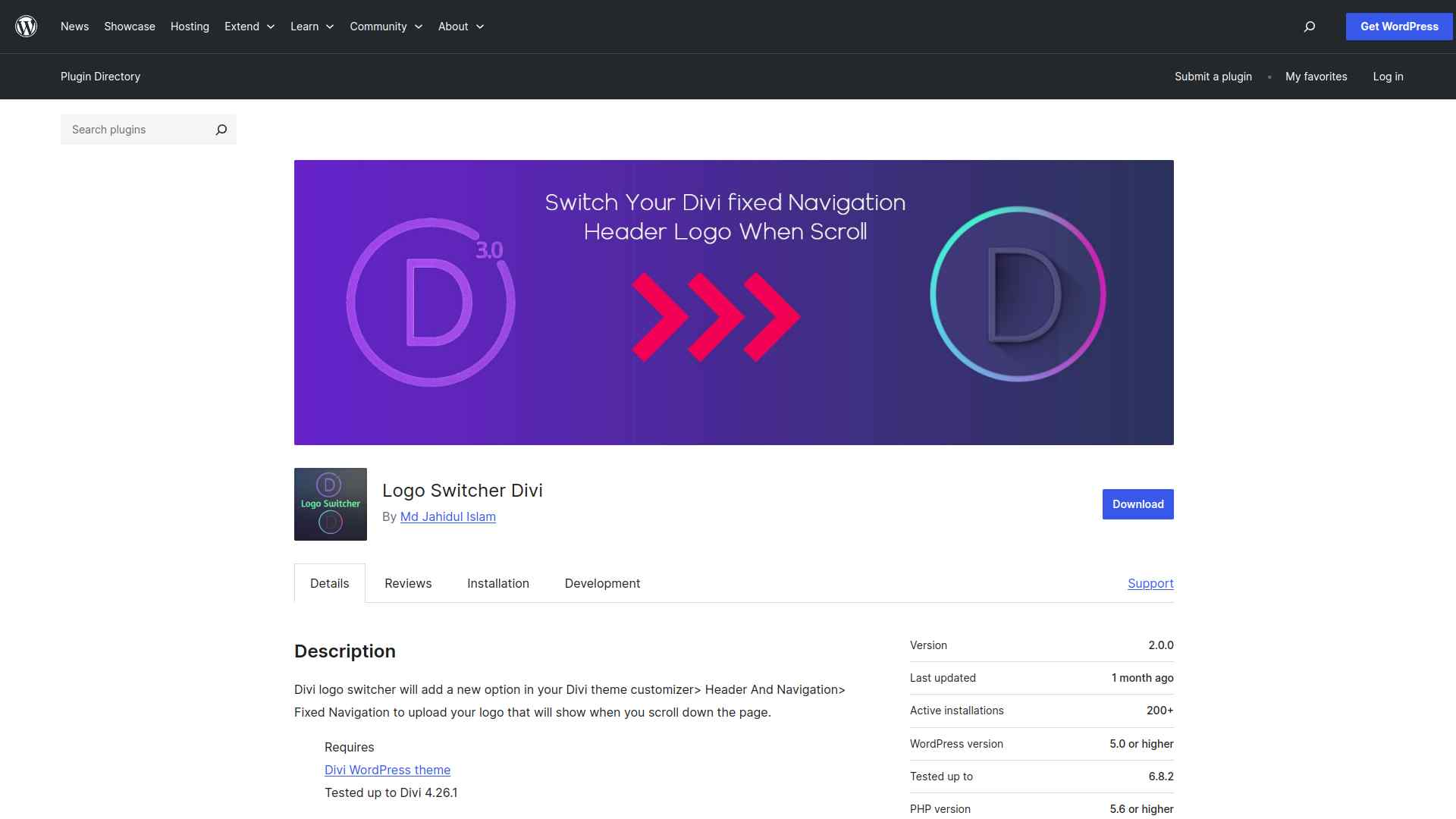1456x819 pixels.
Task: Go to News page
Action: coord(74,27)
